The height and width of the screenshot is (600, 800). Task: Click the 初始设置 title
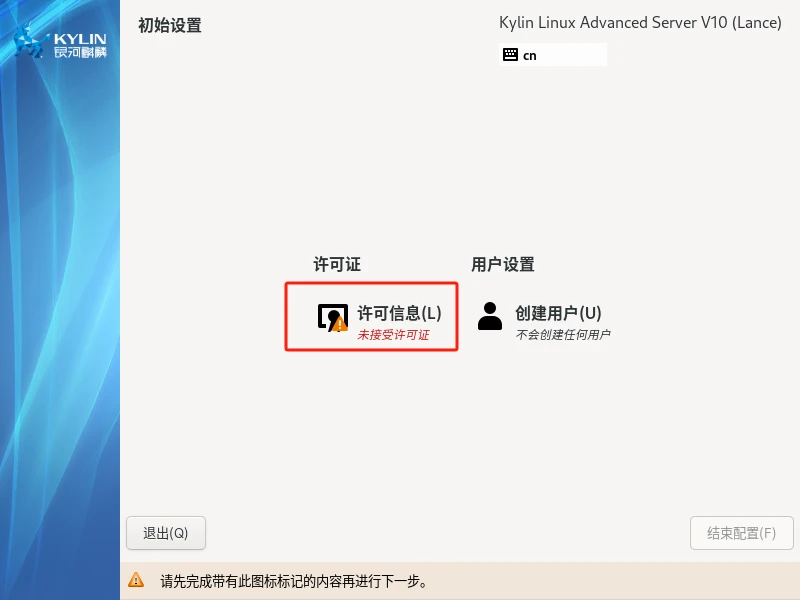(x=170, y=26)
